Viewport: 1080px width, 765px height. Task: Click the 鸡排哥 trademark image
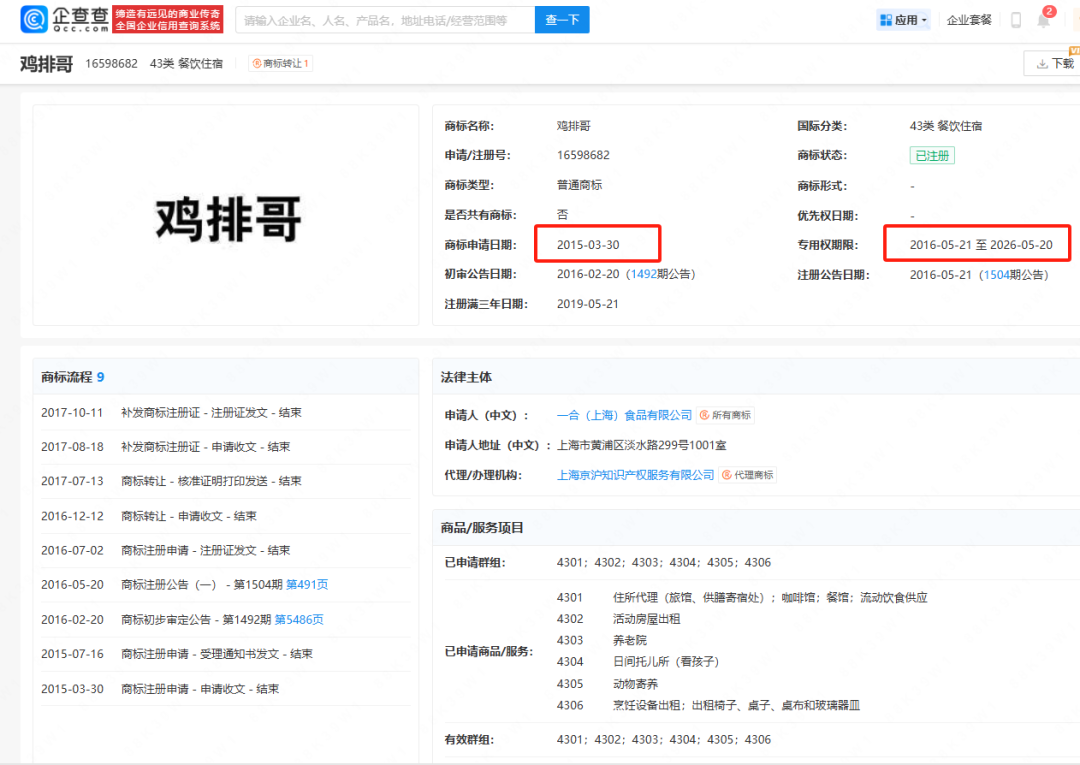[226, 215]
